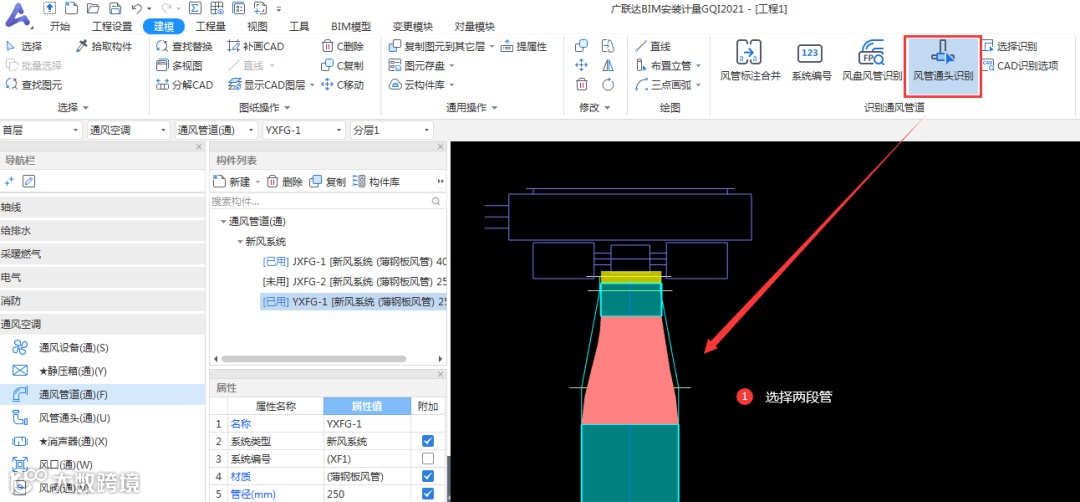The height and width of the screenshot is (502, 1080).
Task: Click the sum Σ icon in quick toolbar
Action: [194, 8]
